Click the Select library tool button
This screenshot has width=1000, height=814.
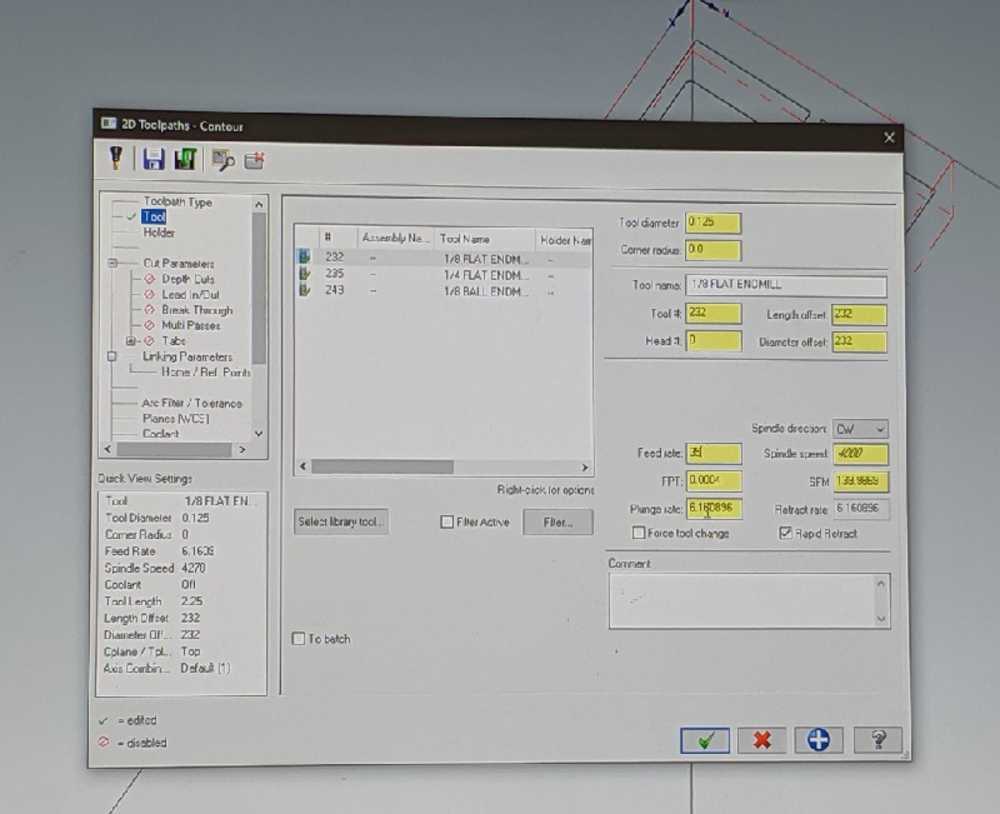click(341, 522)
